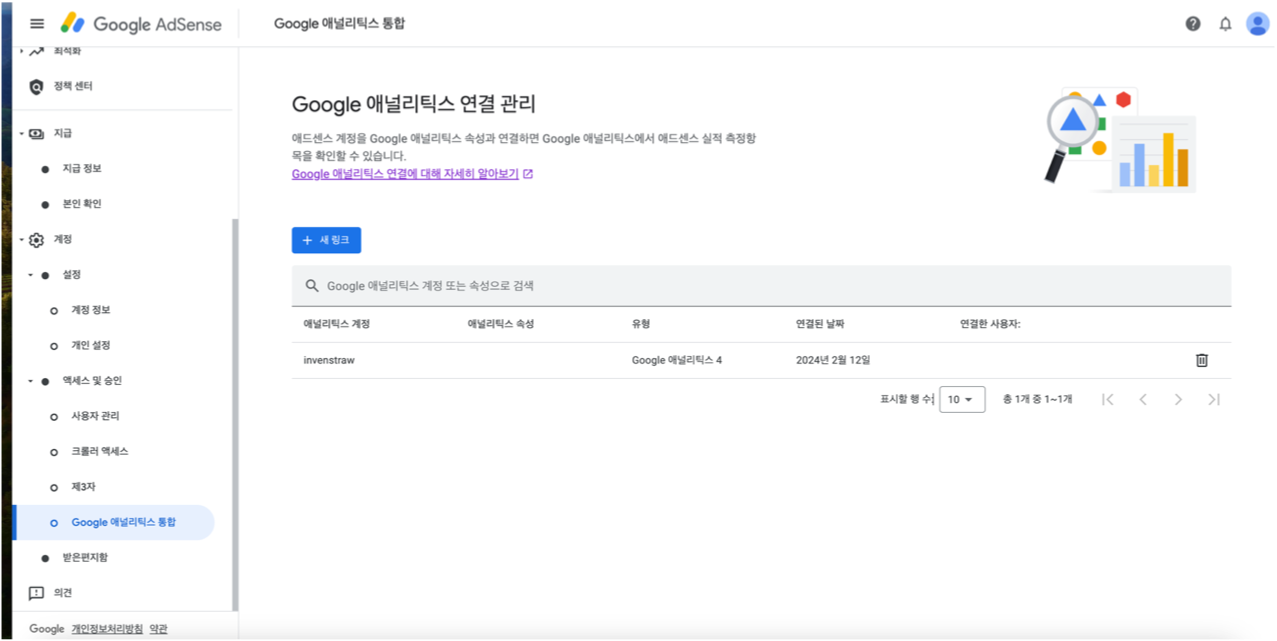Image resolution: width=1277 pixels, height=641 pixels.
Task: Open the notifications bell
Action: coord(1225,24)
